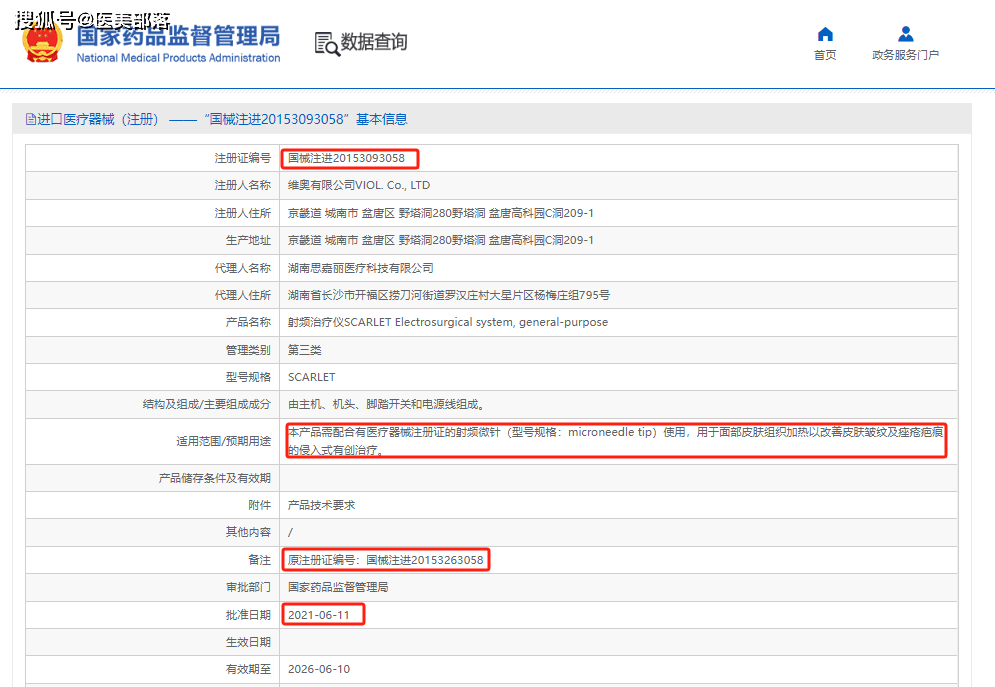Viewport: 995px width, 687px height.
Task: Click product name 射频治疗仪SCARLET value
Action: 448,322
